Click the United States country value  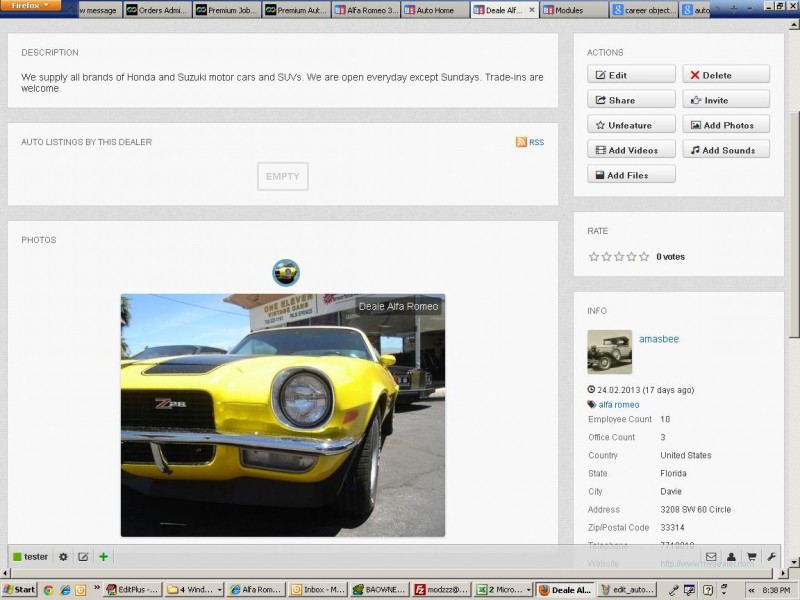(685, 455)
